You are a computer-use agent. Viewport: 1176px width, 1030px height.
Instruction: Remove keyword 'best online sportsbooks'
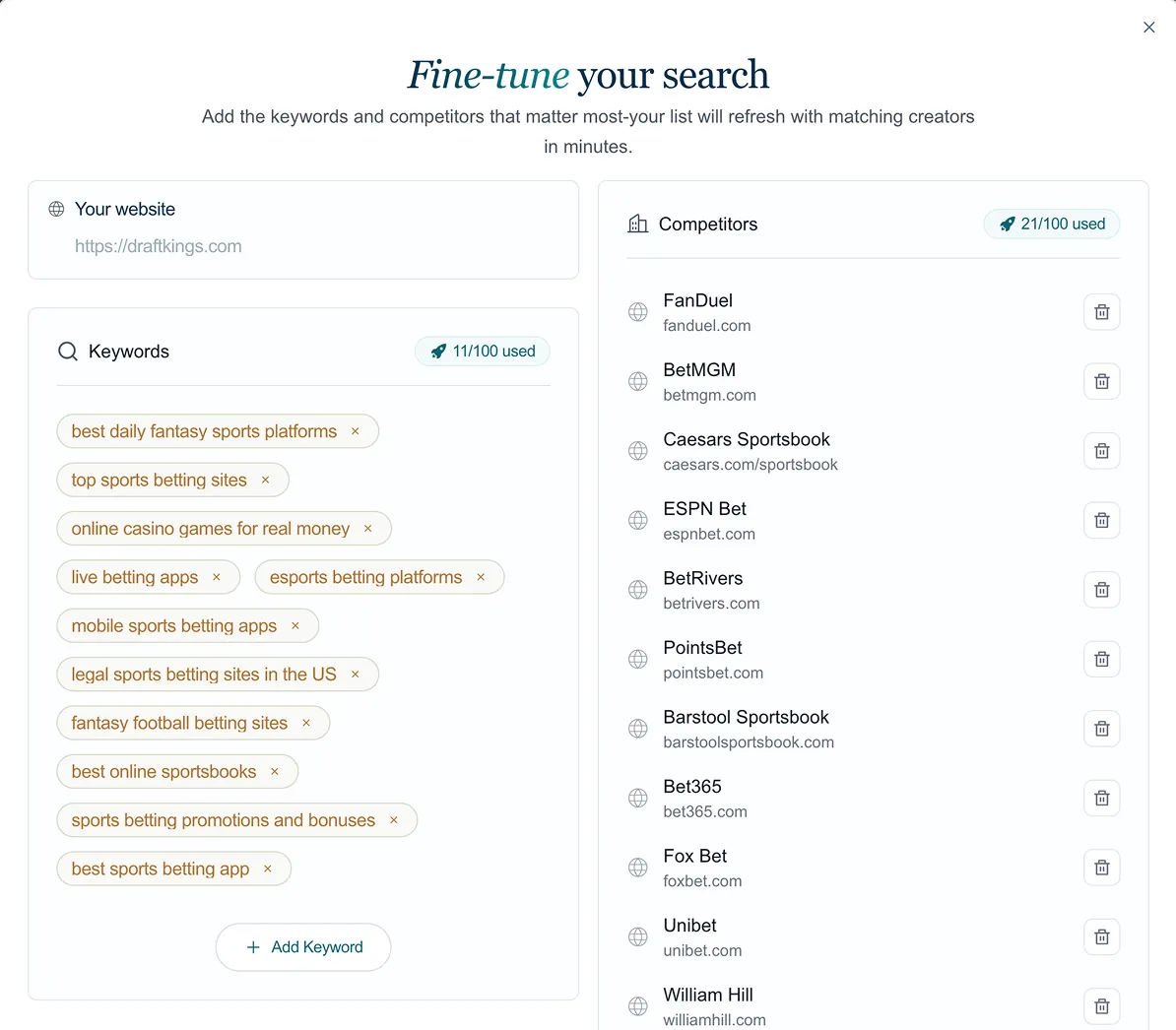[x=275, y=771]
